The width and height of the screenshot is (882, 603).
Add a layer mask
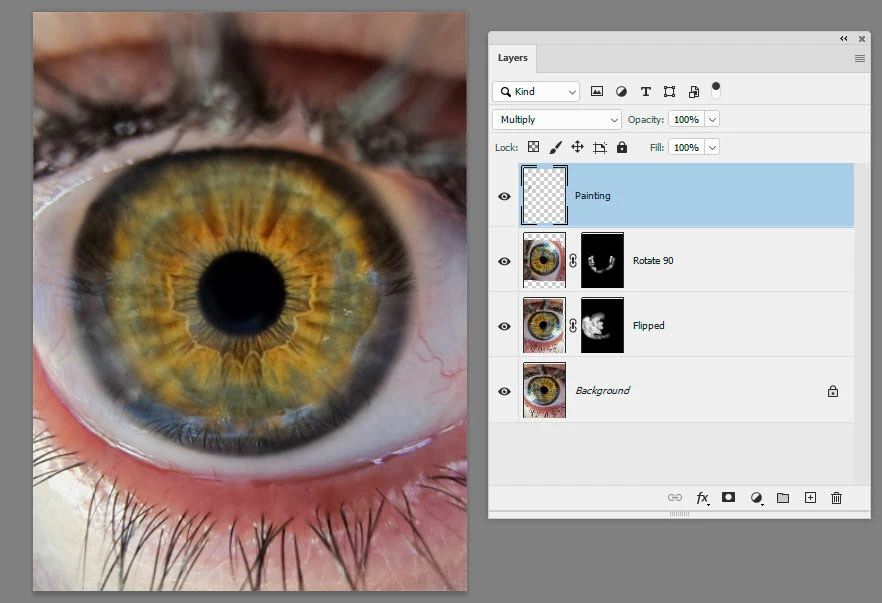(728, 497)
